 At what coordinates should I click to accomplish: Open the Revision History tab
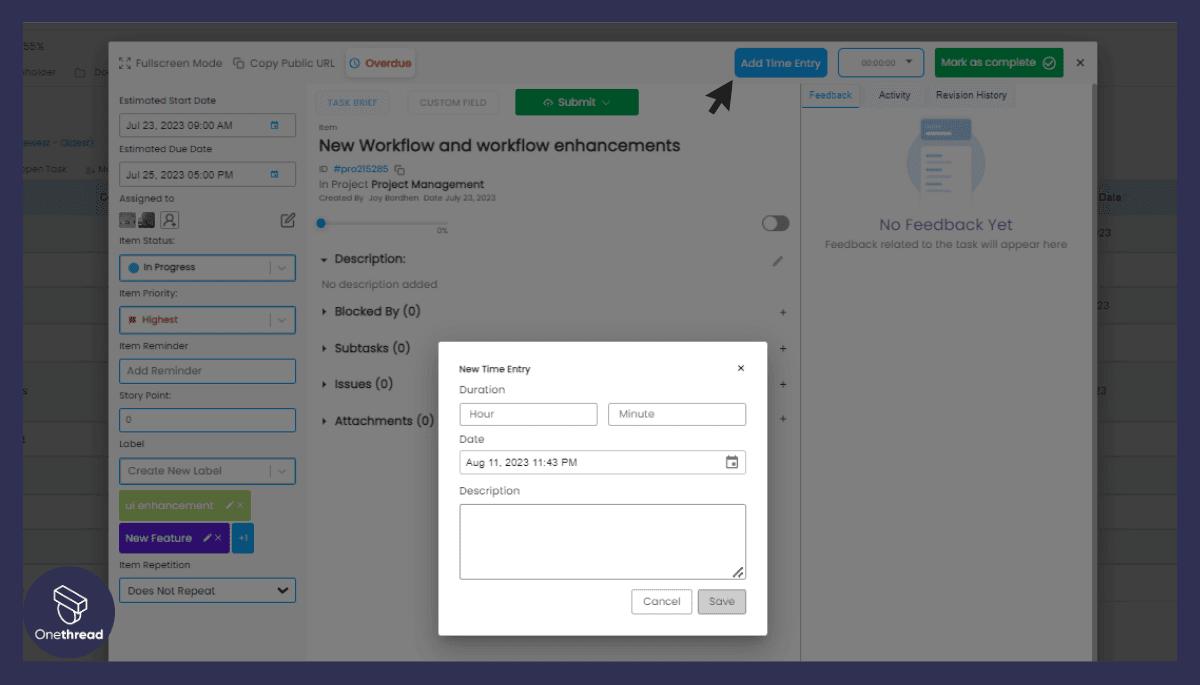(970, 95)
